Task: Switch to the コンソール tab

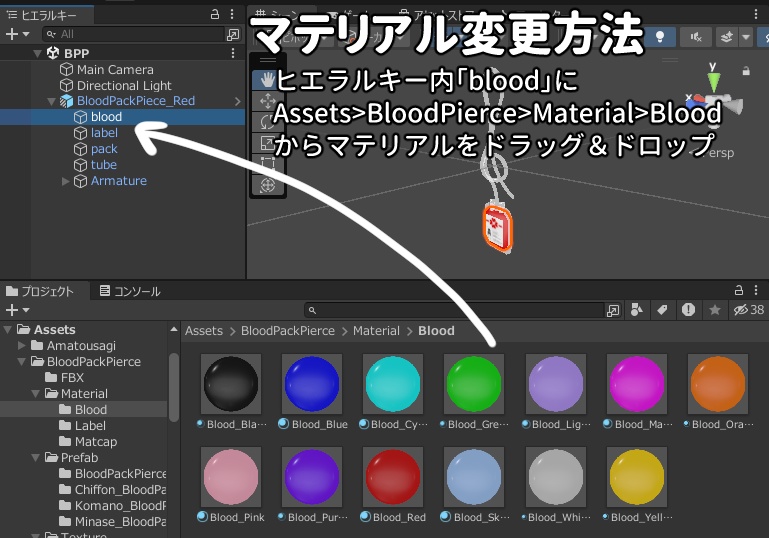Action: pos(130,291)
